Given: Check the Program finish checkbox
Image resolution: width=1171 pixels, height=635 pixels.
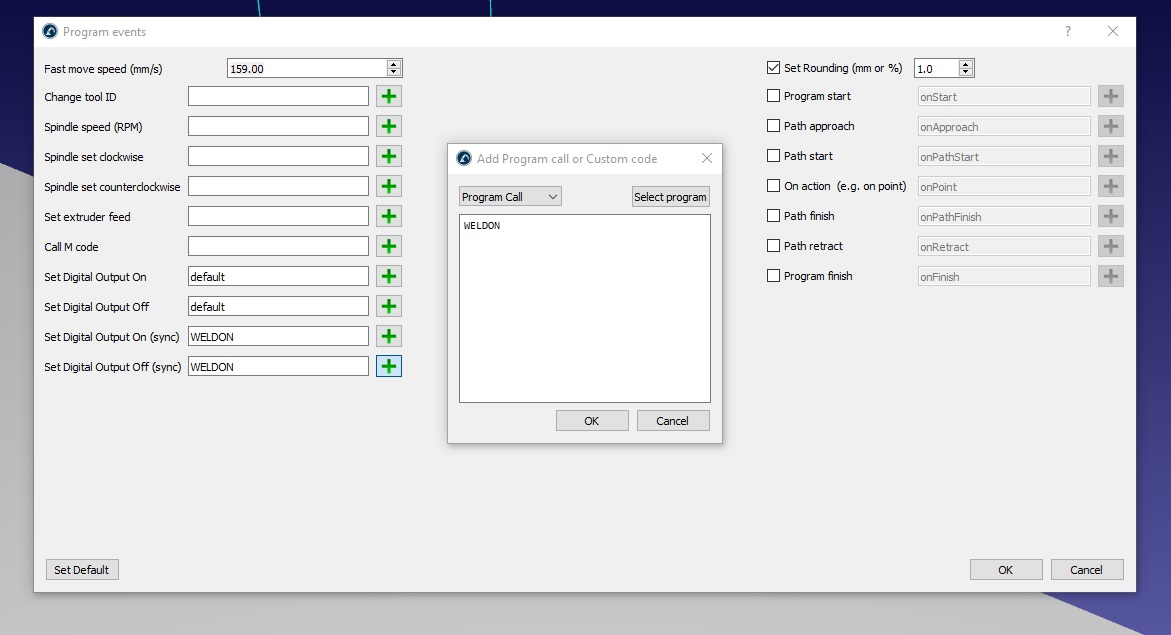Looking at the screenshot, I should [x=774, y=276].
